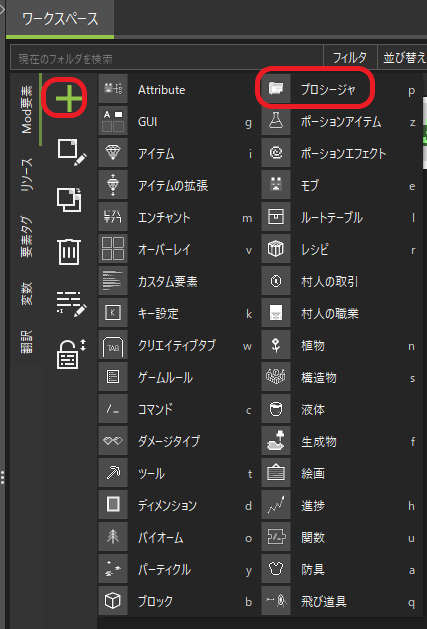Switch to the 変数 vertical tab
The image size is (427, 629).
(27, 294)
